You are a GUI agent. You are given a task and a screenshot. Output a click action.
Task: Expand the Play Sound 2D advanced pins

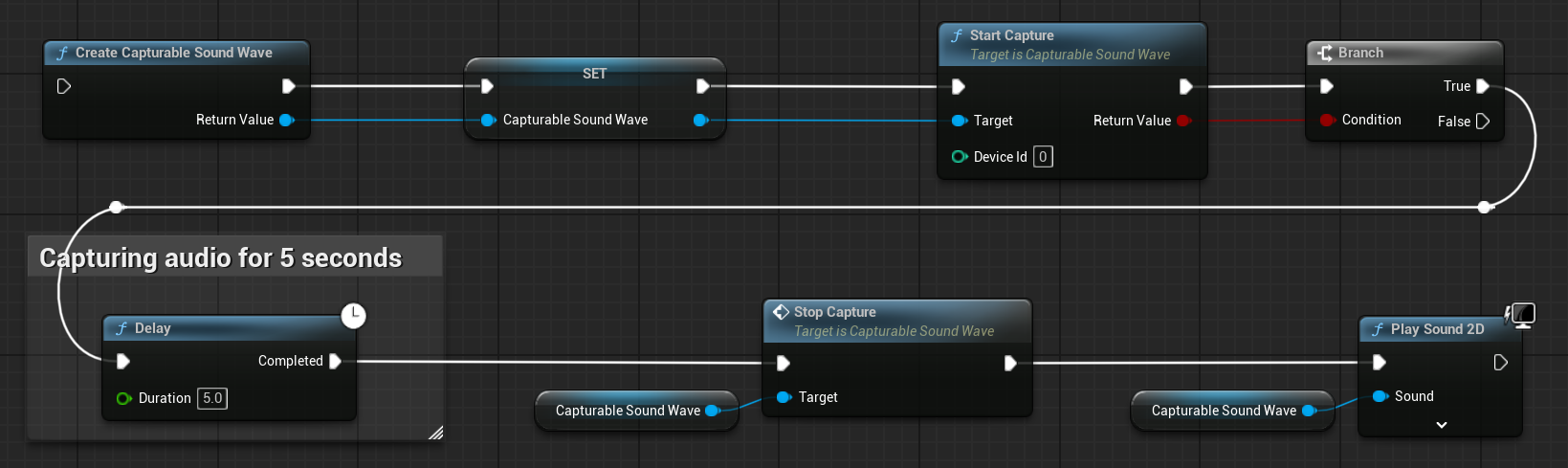coord(1441,425)
